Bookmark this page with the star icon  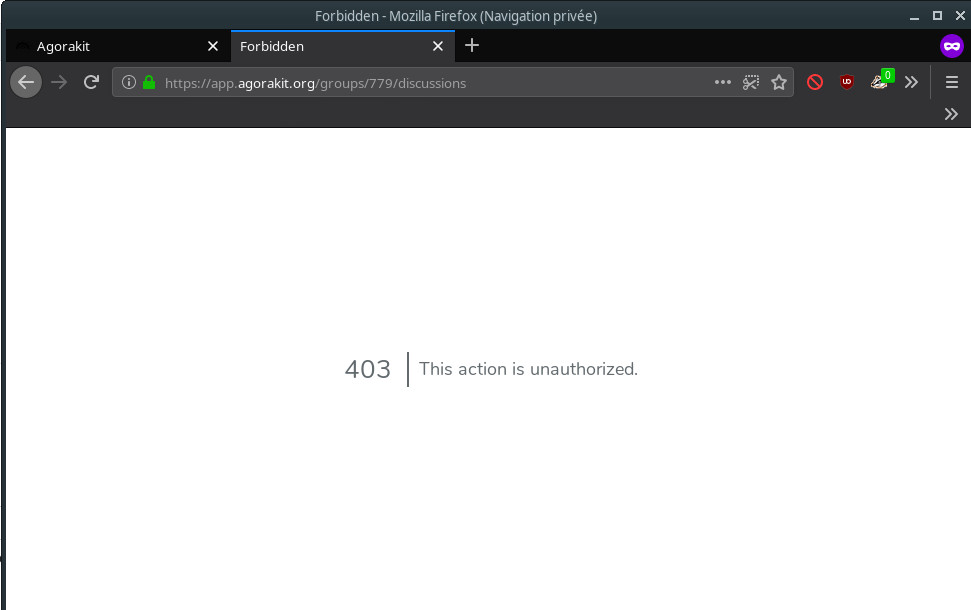(779, 83)
